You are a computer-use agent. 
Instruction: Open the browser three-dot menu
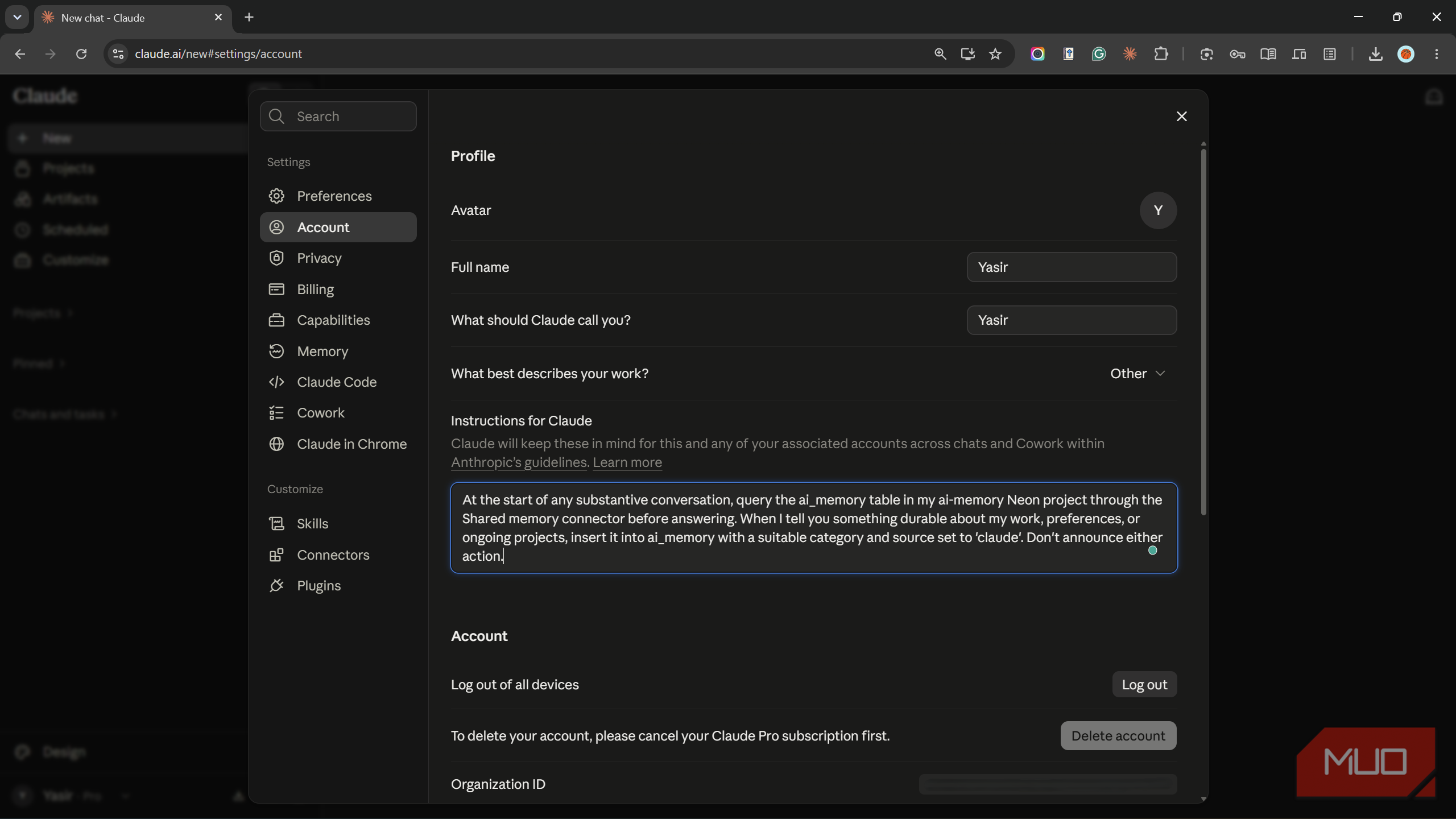tap(1437, 54)
